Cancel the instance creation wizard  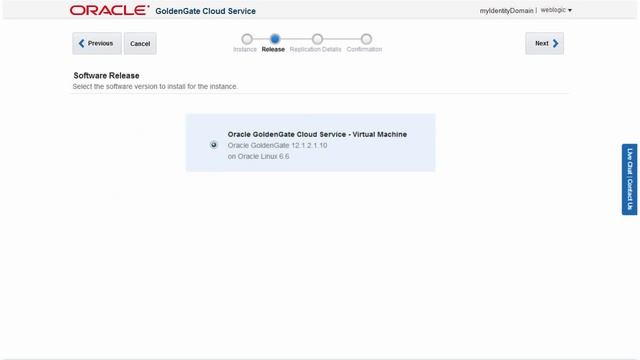point(140,43)
